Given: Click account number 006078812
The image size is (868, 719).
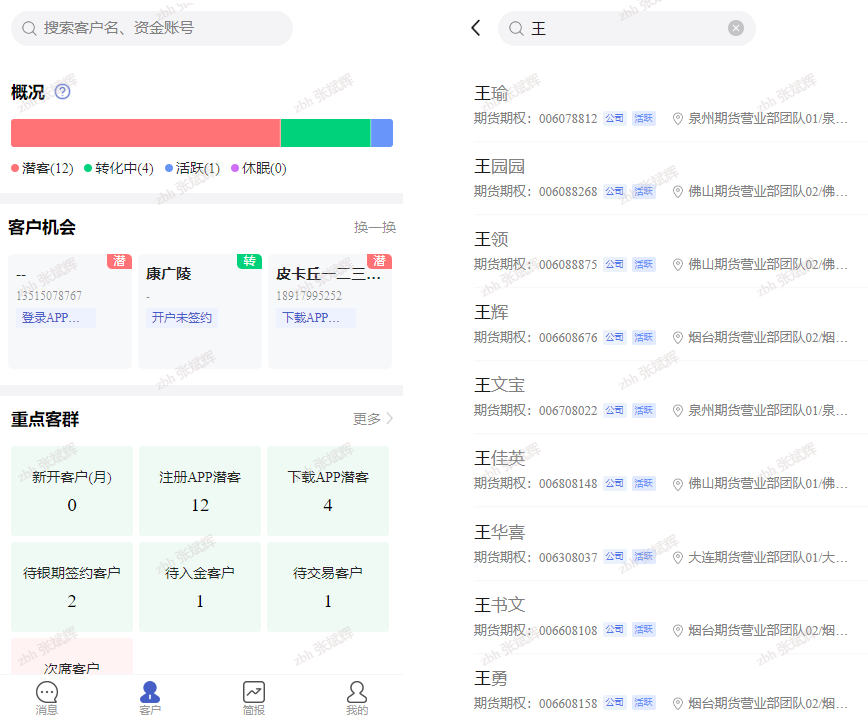Looking at the screenshot, I should (568, 118).
